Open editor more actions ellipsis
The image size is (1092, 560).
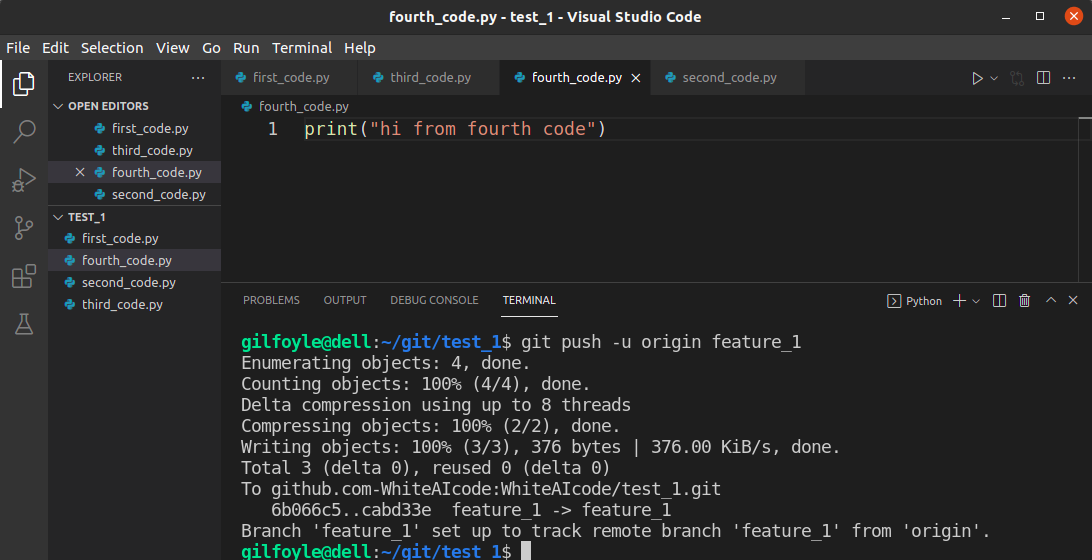coord(1069,77)
